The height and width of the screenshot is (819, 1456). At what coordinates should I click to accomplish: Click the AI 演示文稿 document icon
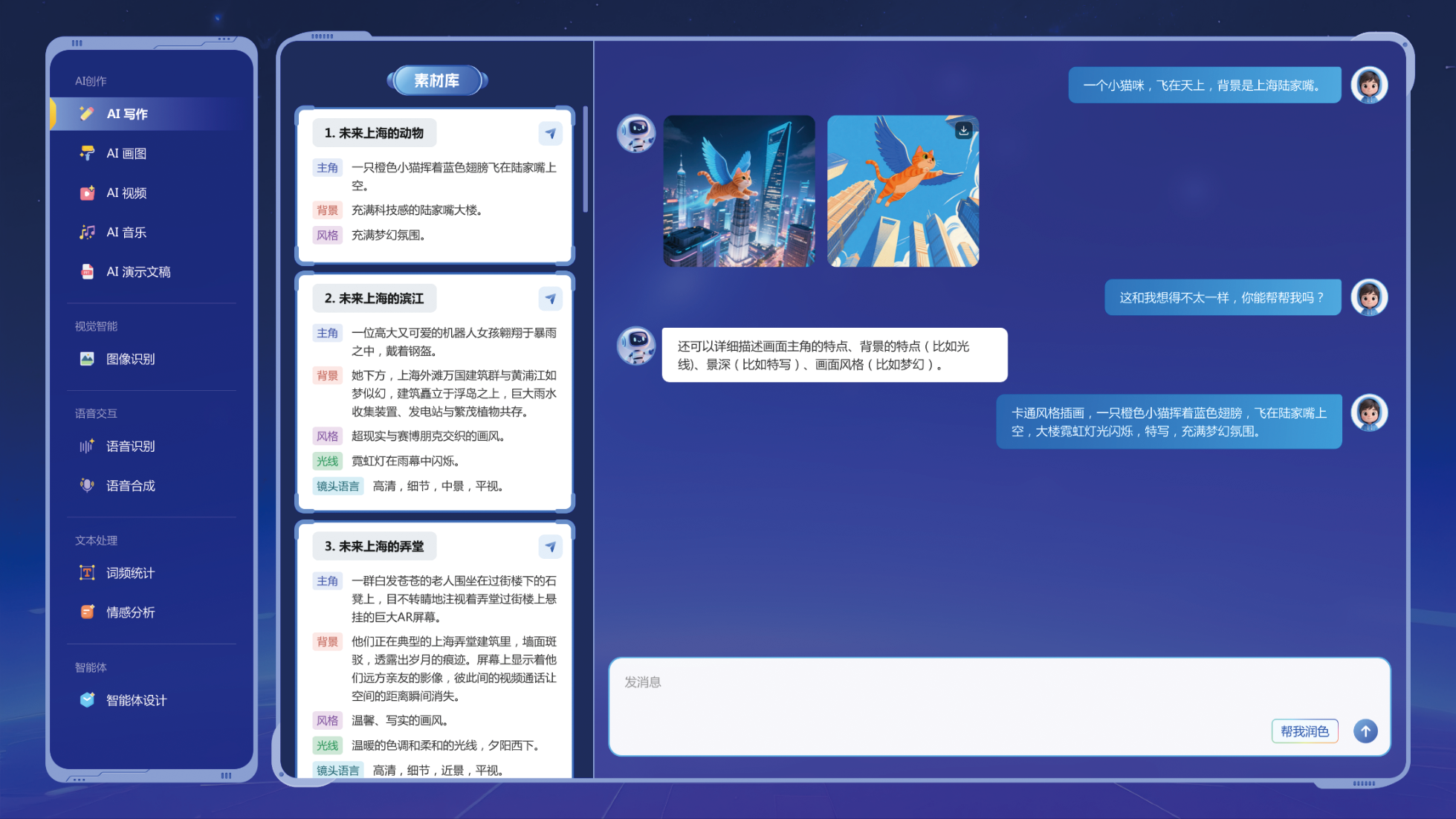[x=87, y=271]
